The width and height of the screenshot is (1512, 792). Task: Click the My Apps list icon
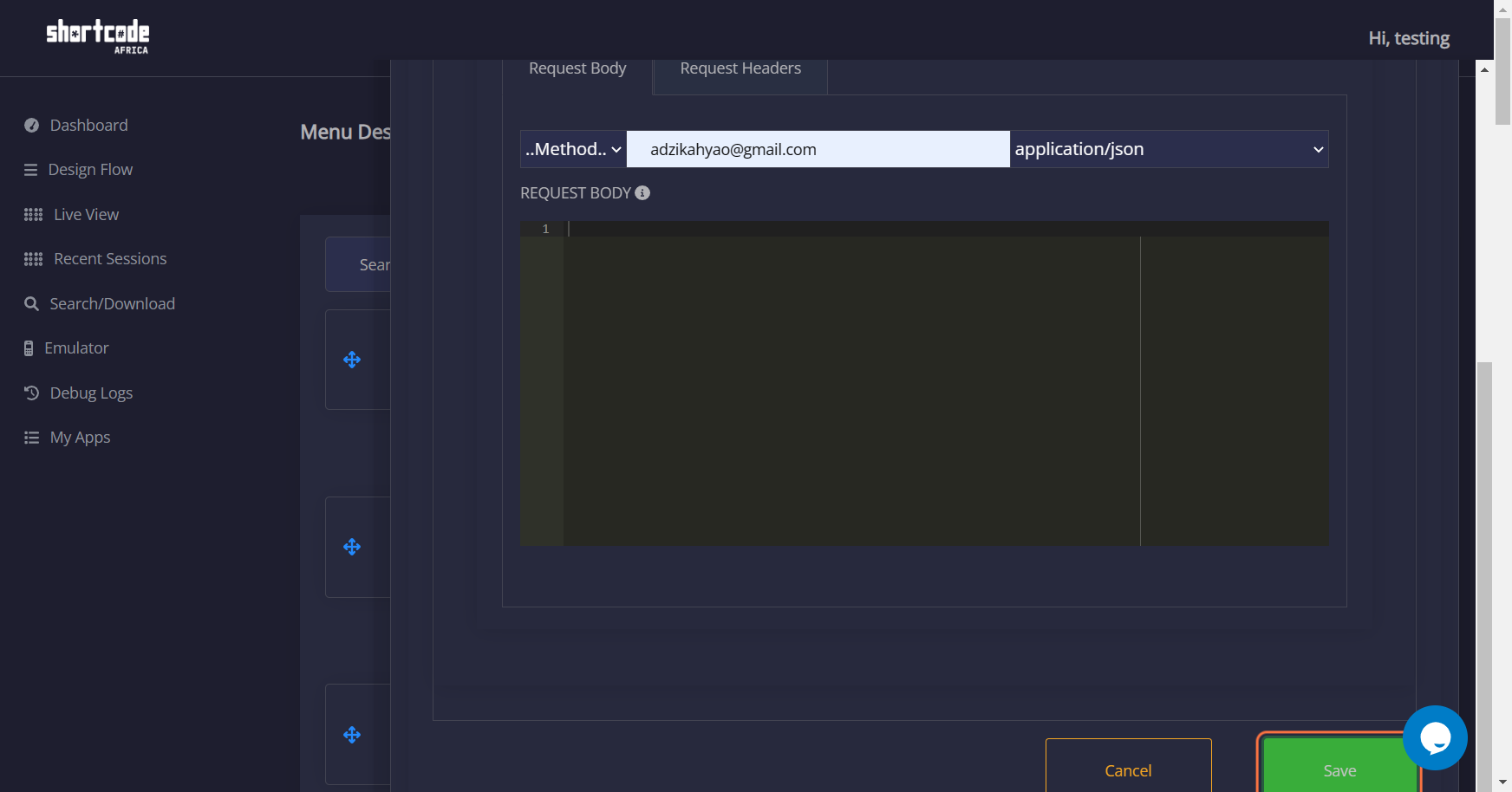coord(32,438)
